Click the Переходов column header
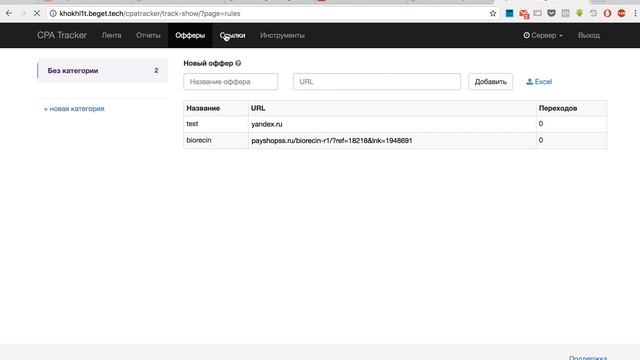 point(558,108)
